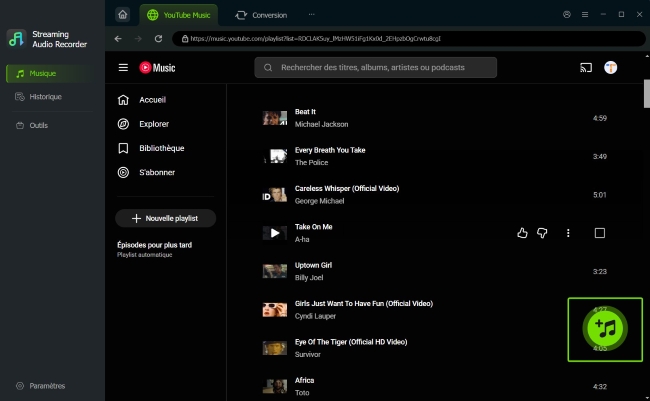
Task: Open artist Billy Joel
Action: [x=309, y=278]
